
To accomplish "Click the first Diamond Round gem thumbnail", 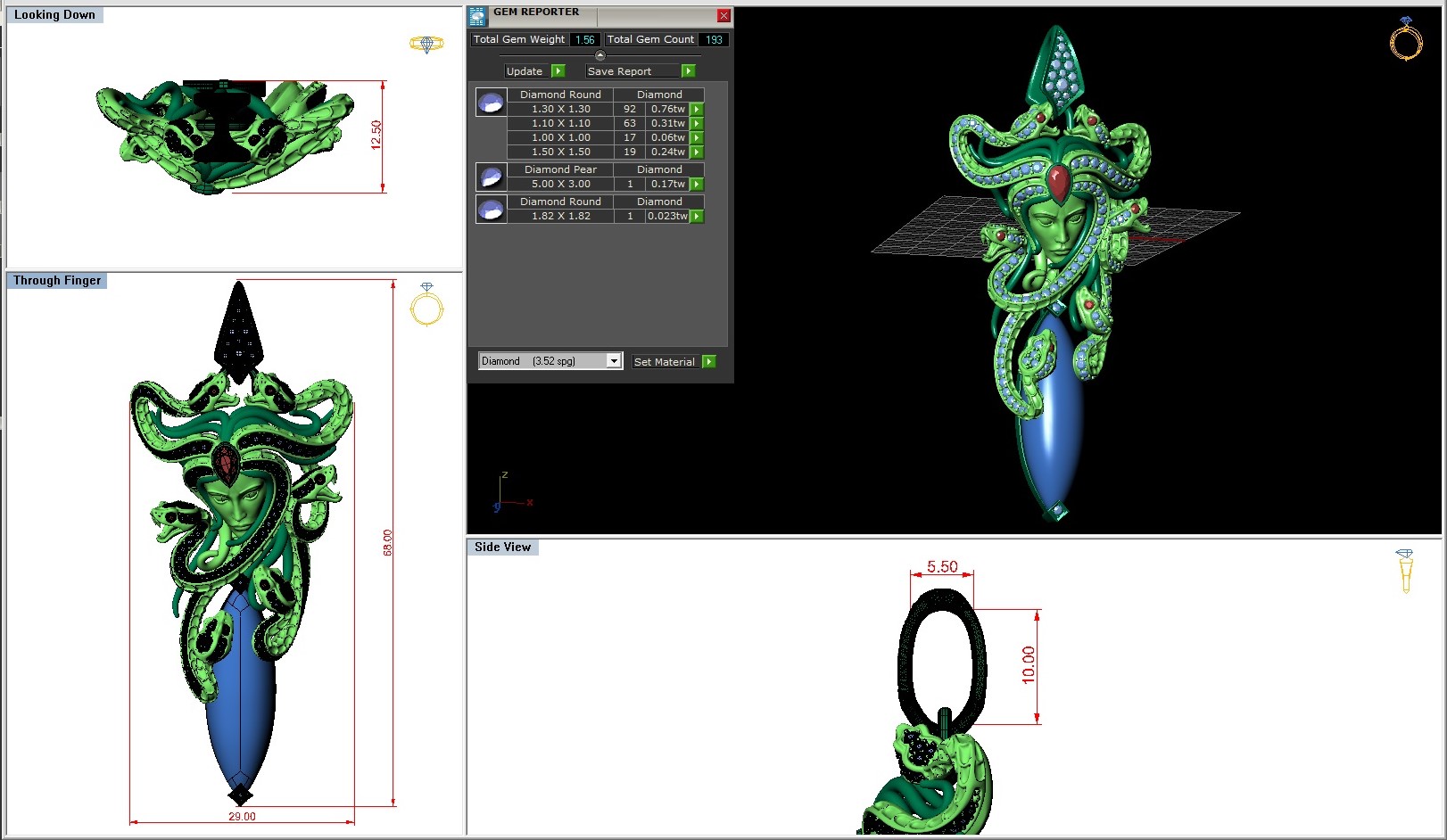I will point(491,103).
